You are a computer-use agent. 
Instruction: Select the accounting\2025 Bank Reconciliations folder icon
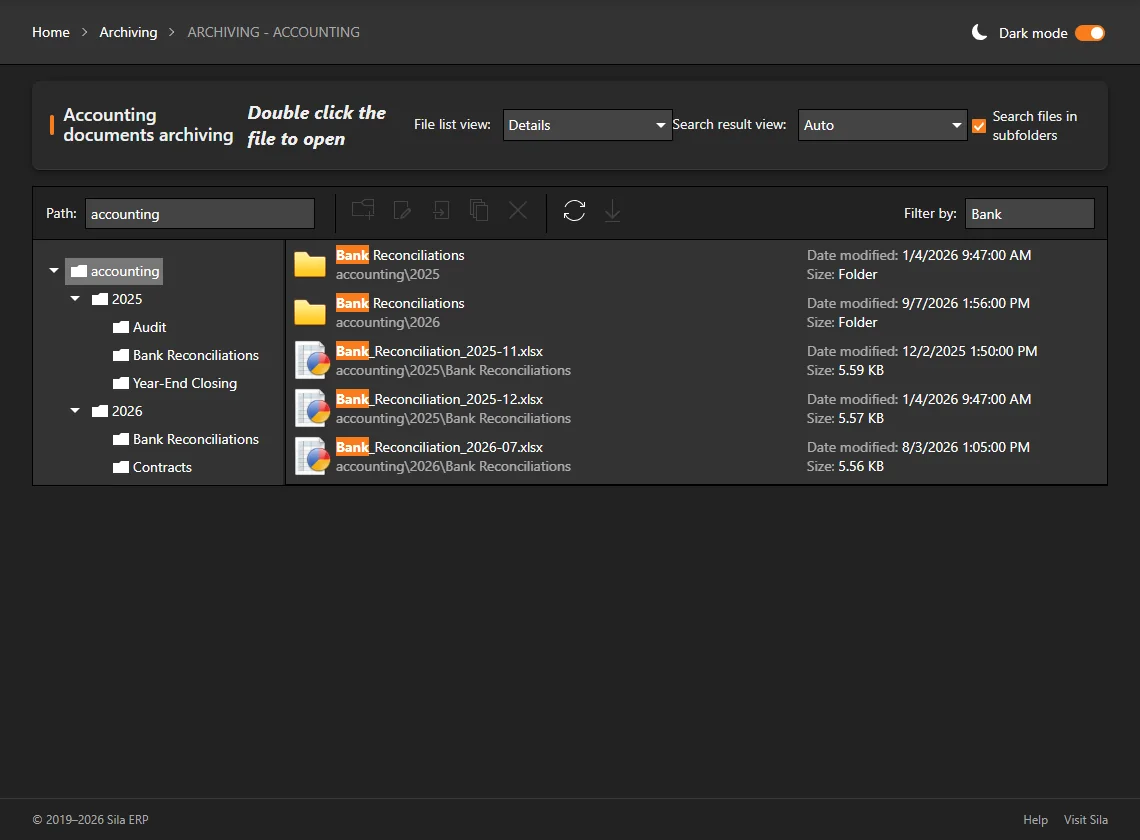[310, 264]
